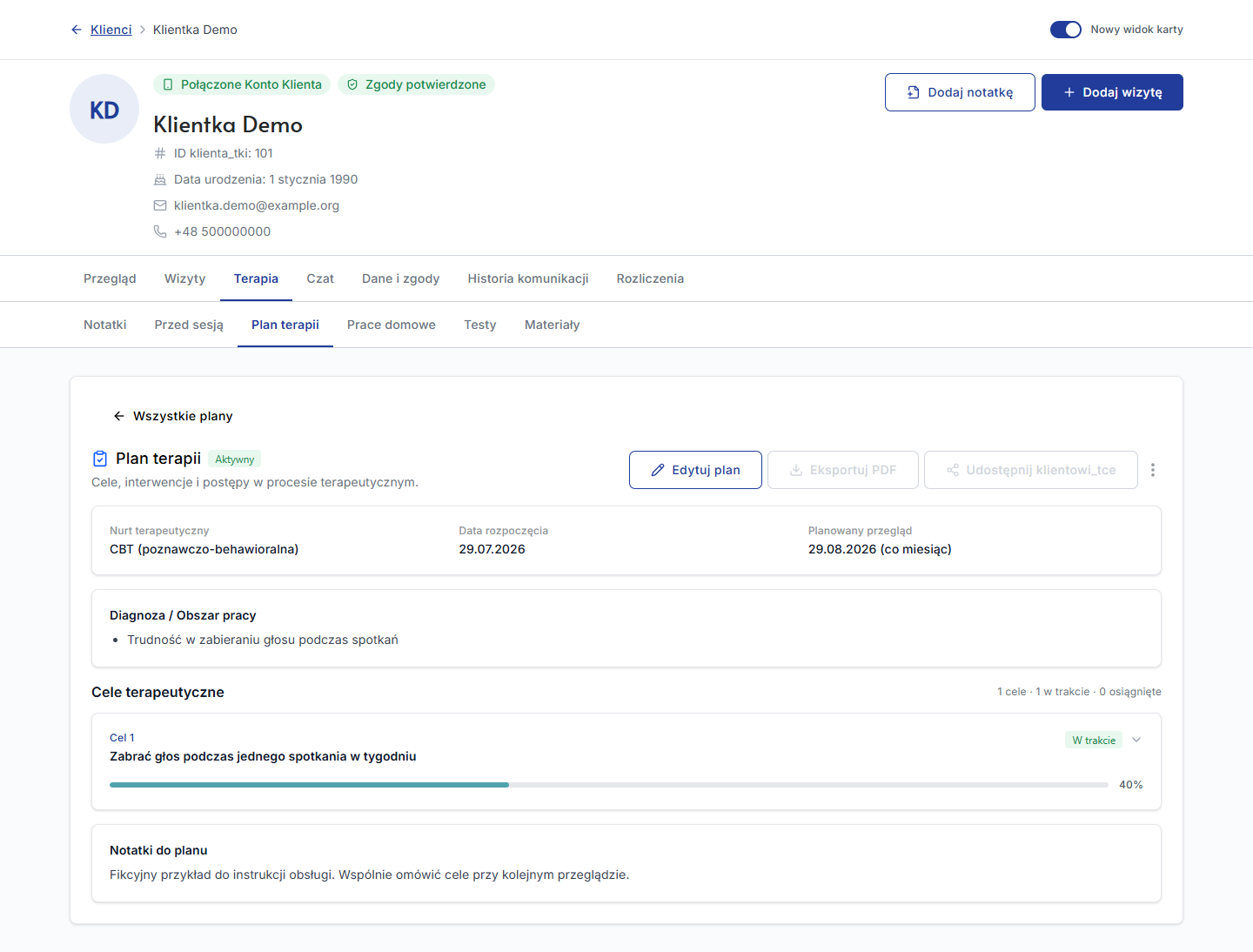Click the phone number +48 500000000
Screen dimensions: 1253x952
223,231
